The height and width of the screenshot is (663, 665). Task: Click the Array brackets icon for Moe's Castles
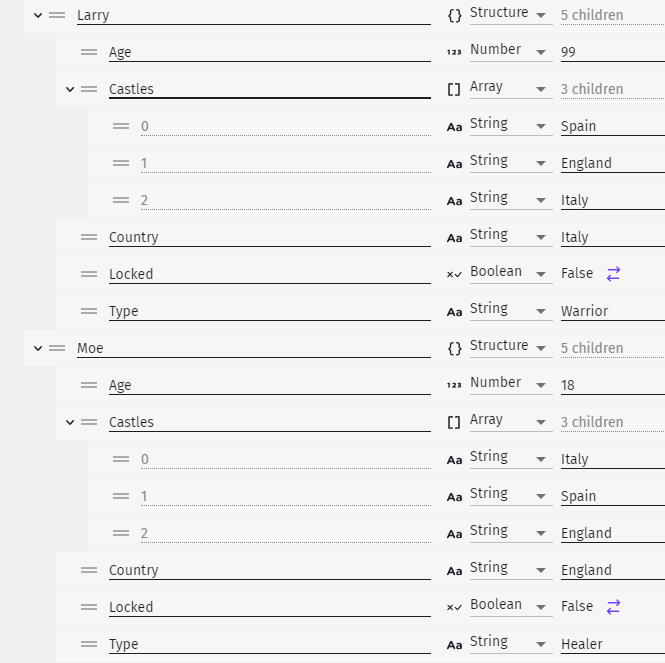(454, 422)
